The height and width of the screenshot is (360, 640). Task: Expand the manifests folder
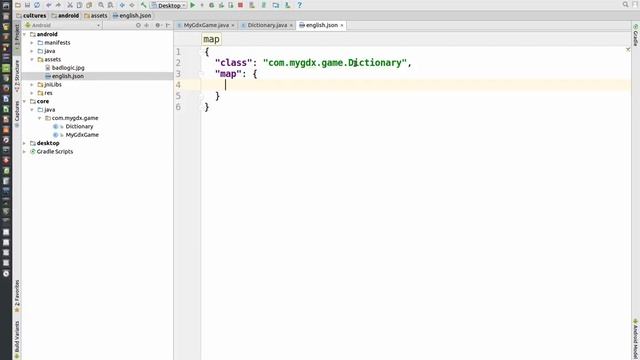pyautogui.click(x=32, y=42)
